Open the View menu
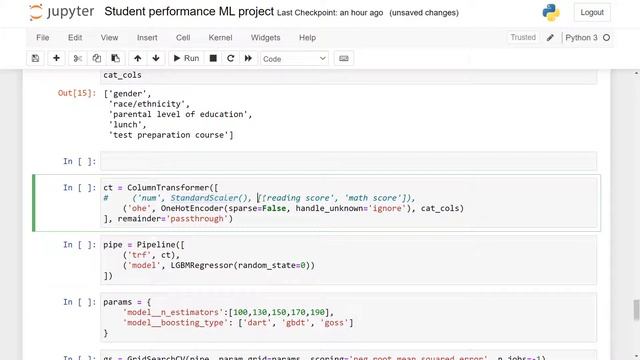 (x=109, y=38)
